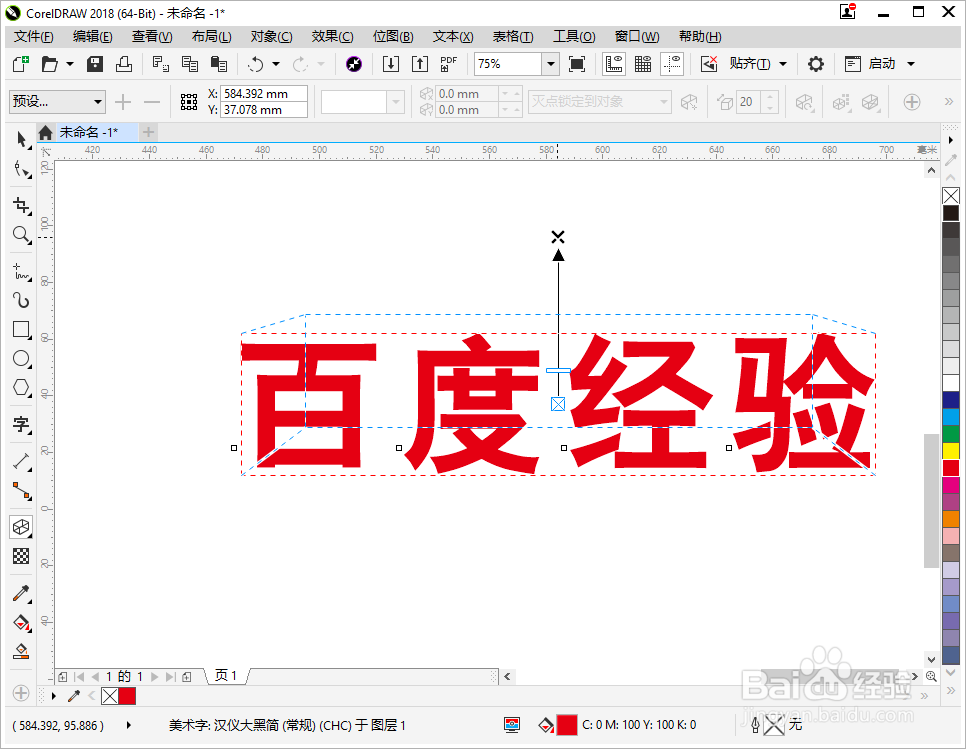Screen dimensions: 966x749
Task: Pick the black swatch in palette
Action: [x=951, y=213]
